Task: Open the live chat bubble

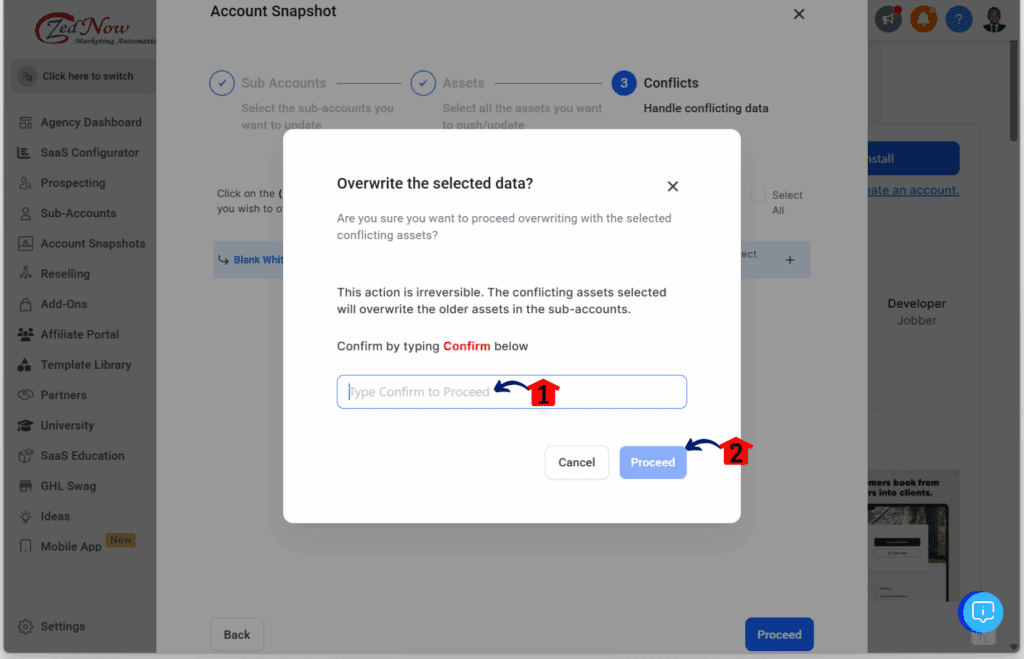Action: click(981, 612)
